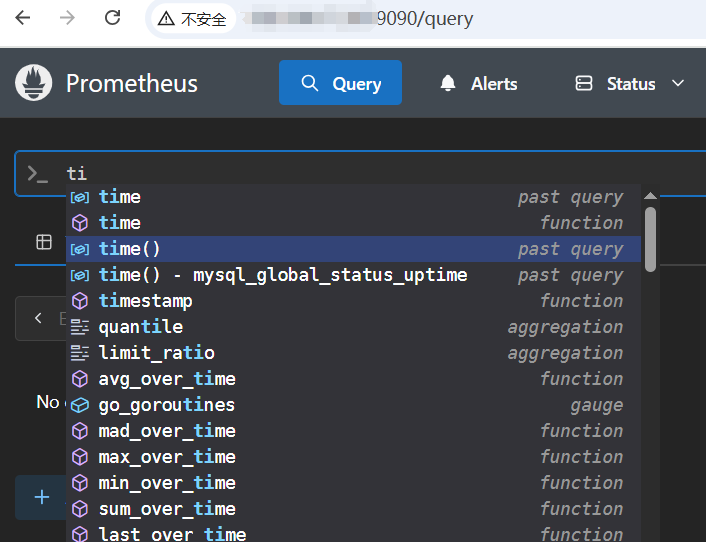The height and width of the screenshot is (542, 706).
Task: Click the Prometheus flame logo
Action: pyautogui.click(x=33, y=83)
